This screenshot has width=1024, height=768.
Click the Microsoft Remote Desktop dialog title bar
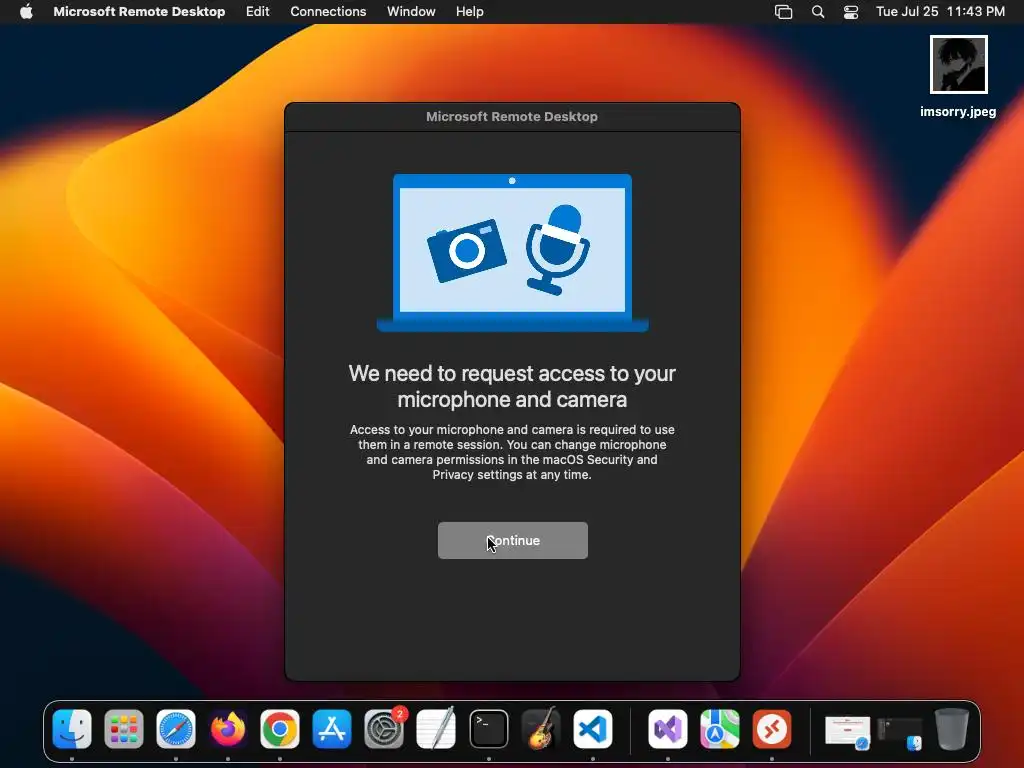[x=512, y=117]
